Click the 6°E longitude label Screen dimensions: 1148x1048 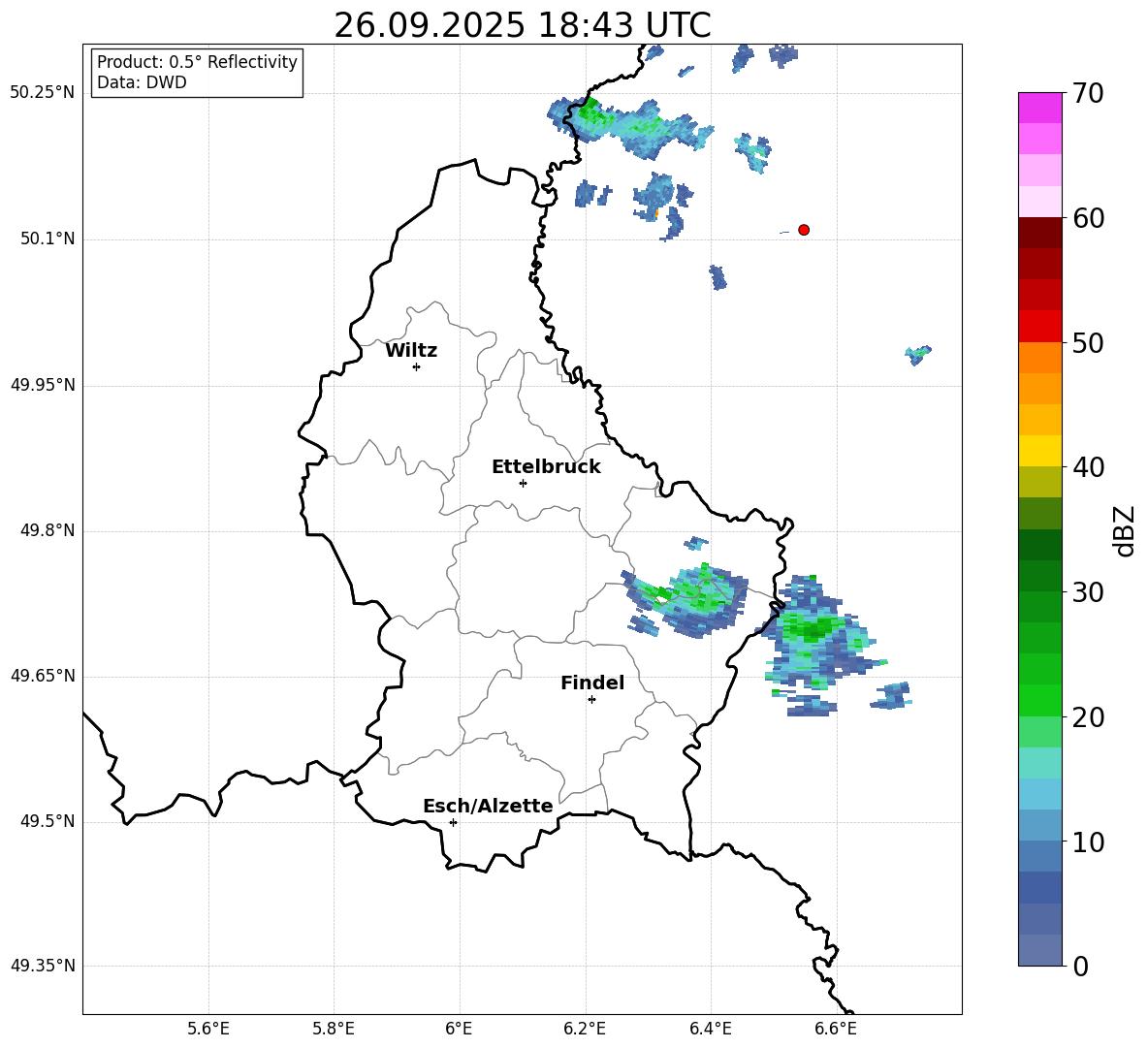pyautogui.click(x=459, y=1029)
